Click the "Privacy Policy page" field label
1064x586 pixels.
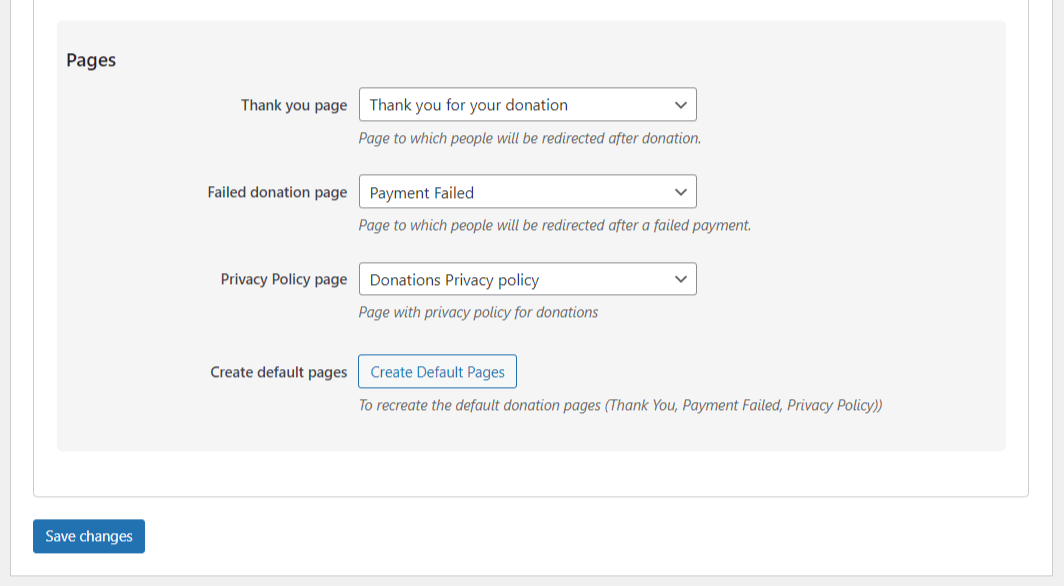pyautogui.click(x=284, y=280)
